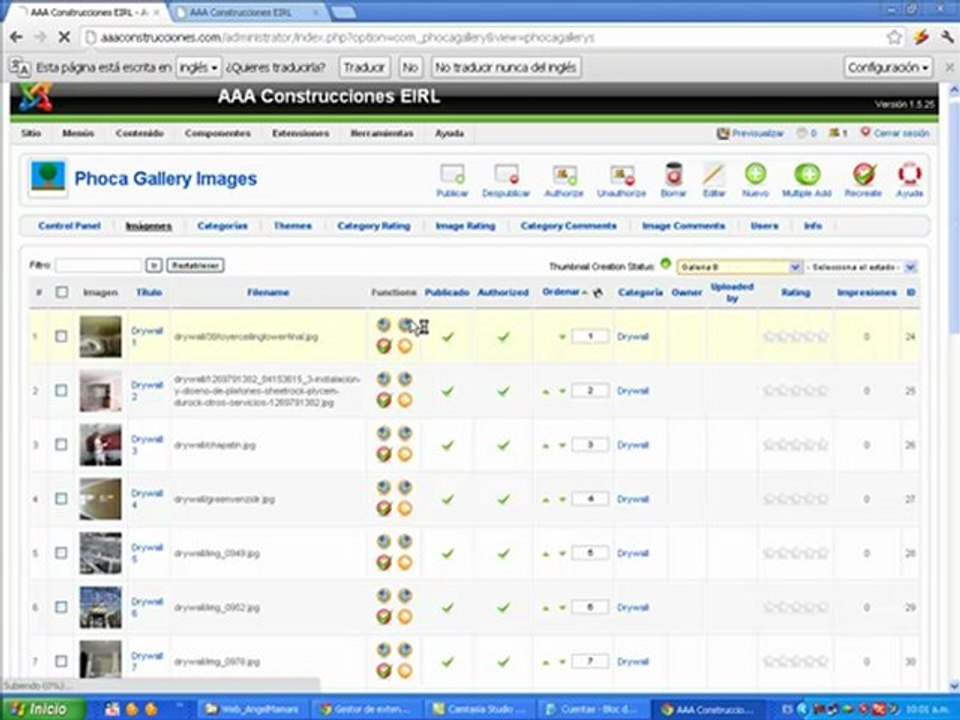This screenshot has width=960, height=720.
Task: Click No traducir nunca del inglés button
Action: 506,67
